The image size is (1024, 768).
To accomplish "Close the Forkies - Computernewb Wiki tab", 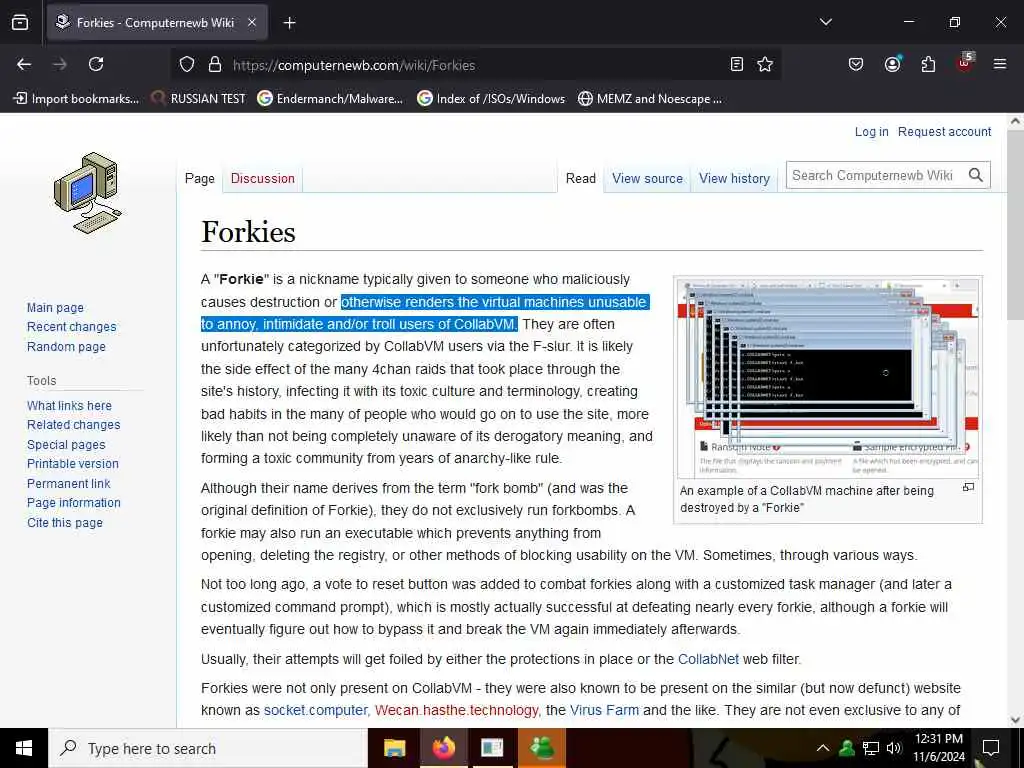I will pyautogui.click(x=252, y=22).
